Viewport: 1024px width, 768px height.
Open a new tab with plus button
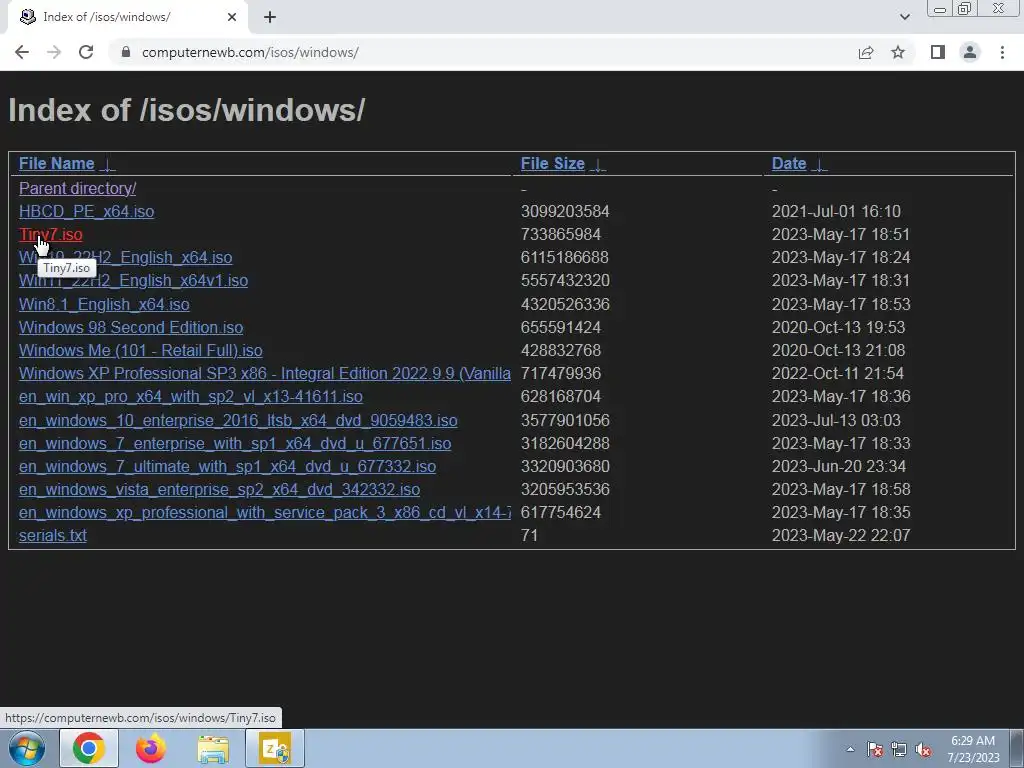pos(270,17)
